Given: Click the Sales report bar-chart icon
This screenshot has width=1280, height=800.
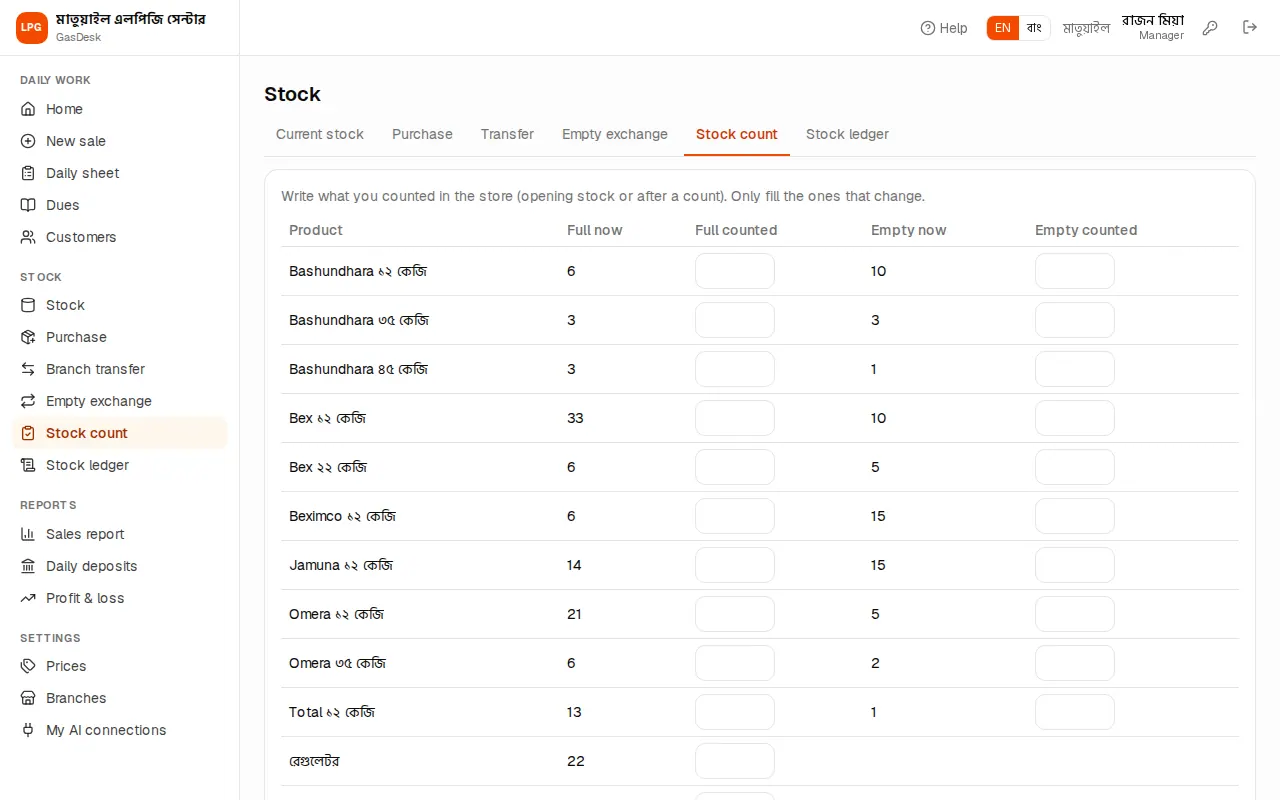Looking at the screenshot, I should click(28, 534).
